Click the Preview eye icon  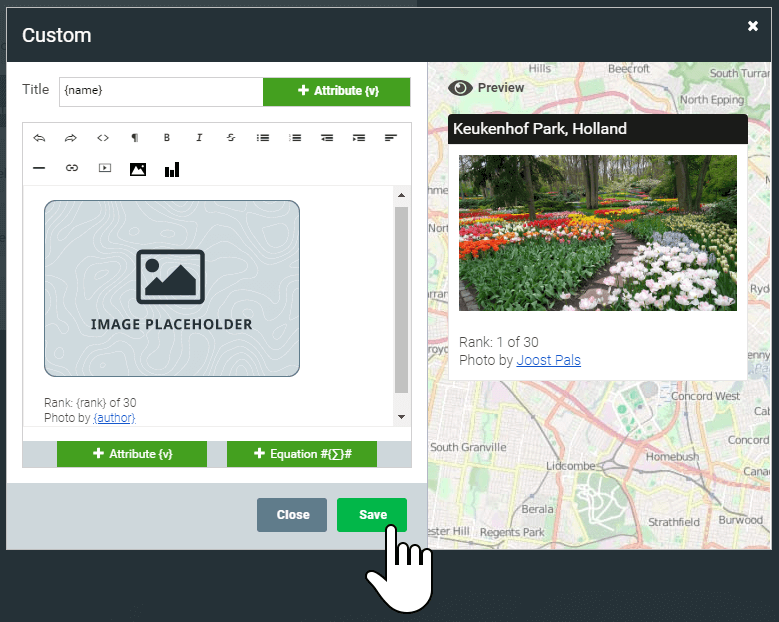[x=460, y=88]
